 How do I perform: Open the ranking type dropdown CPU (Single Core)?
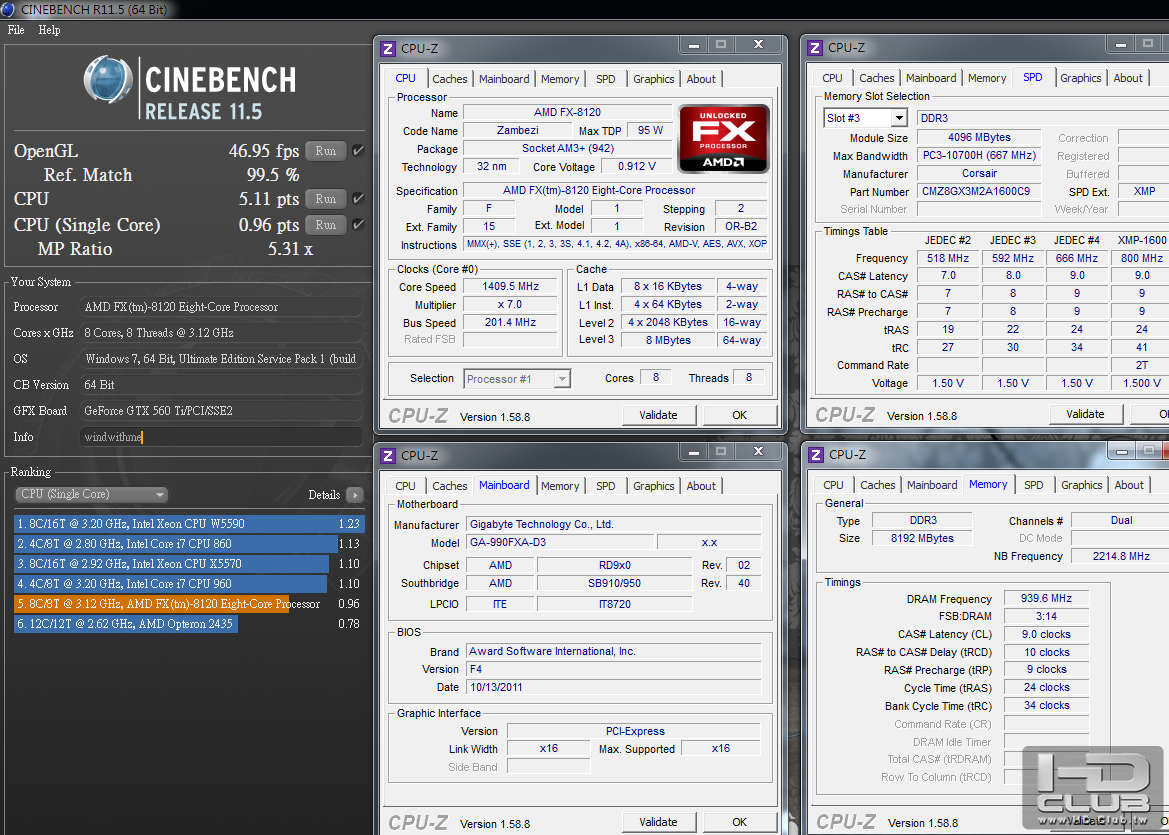92,494
